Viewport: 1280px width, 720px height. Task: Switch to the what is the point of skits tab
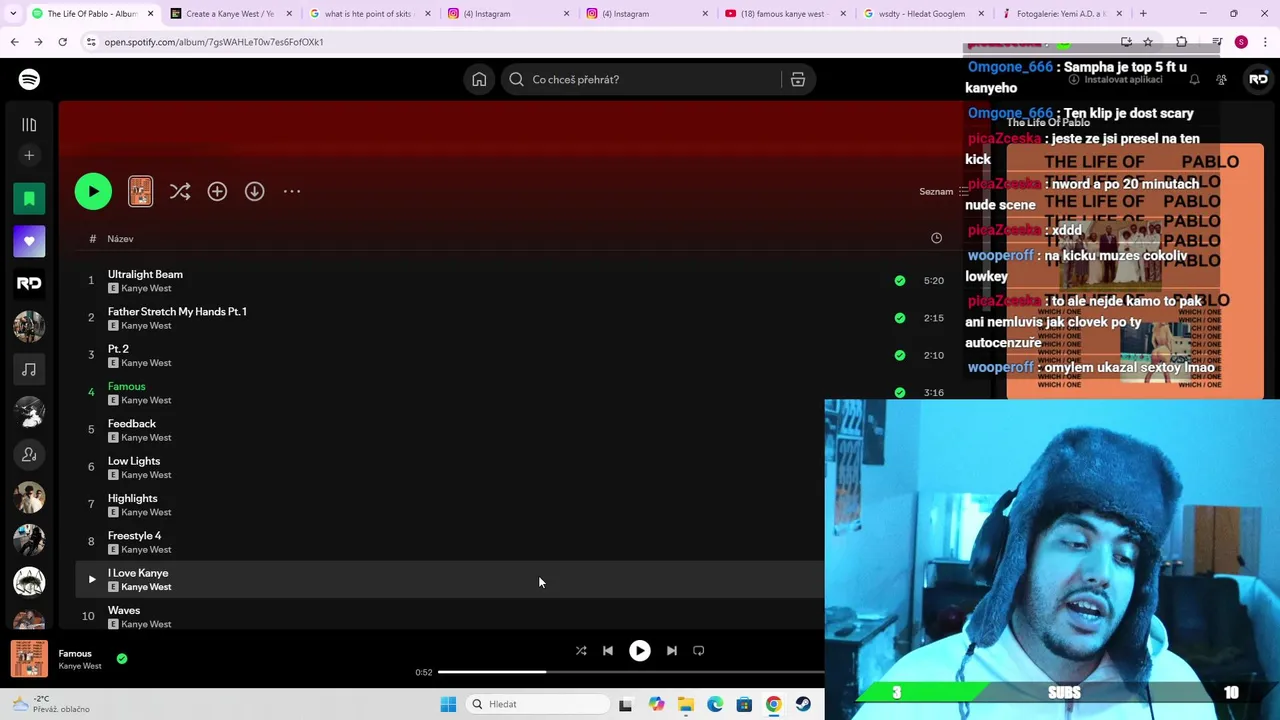[370, 14]
